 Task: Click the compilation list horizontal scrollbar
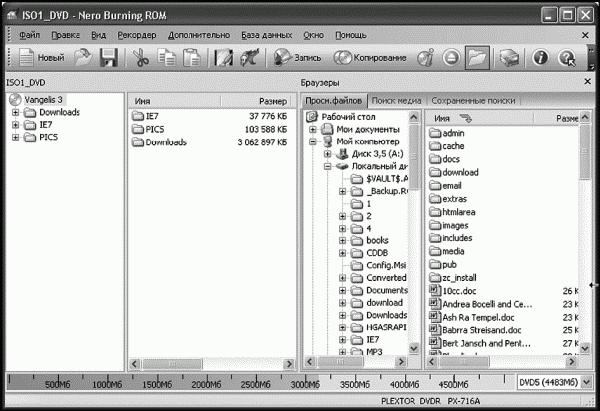click(212, 364)
